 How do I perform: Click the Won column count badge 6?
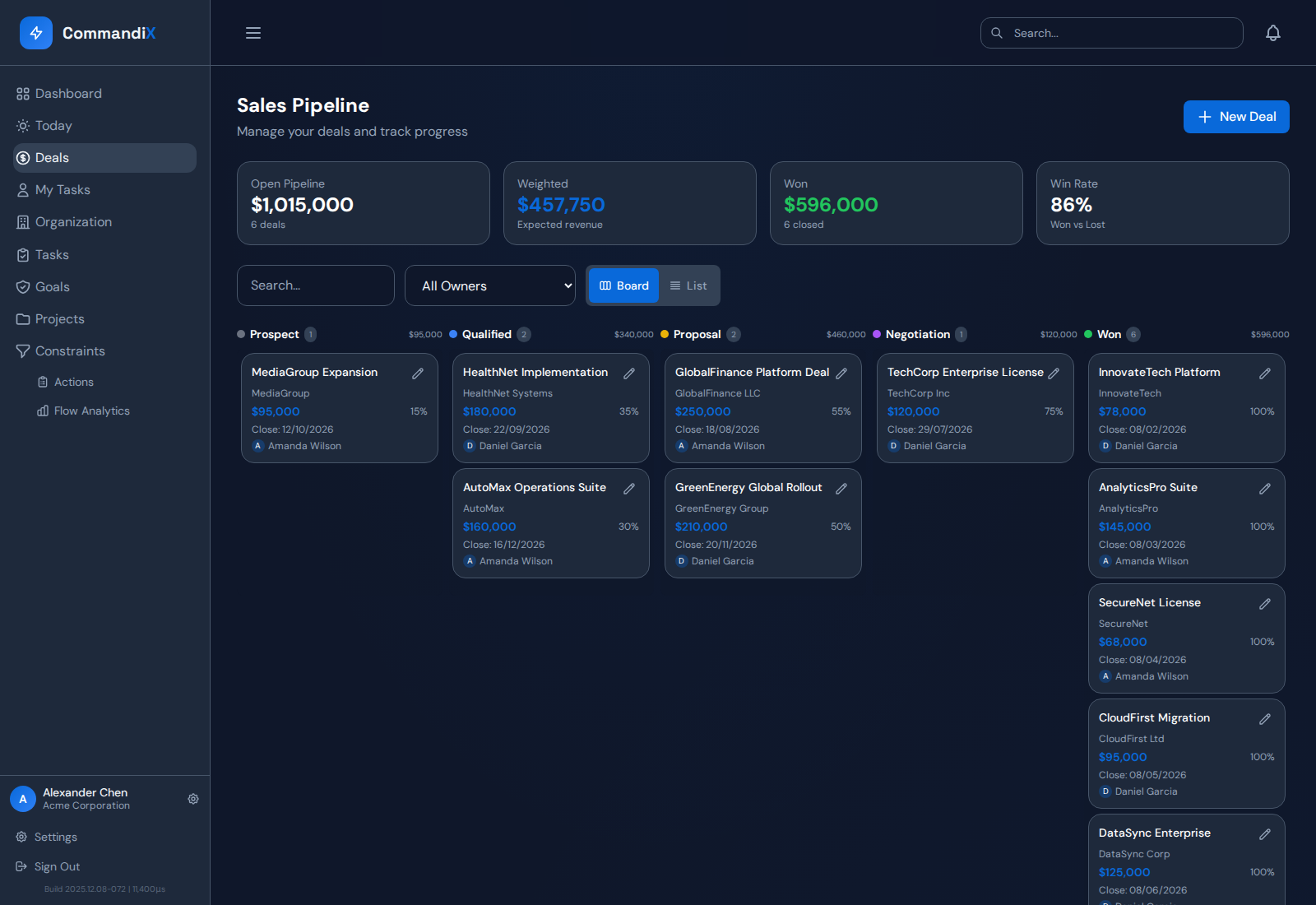click(1133, 334)
